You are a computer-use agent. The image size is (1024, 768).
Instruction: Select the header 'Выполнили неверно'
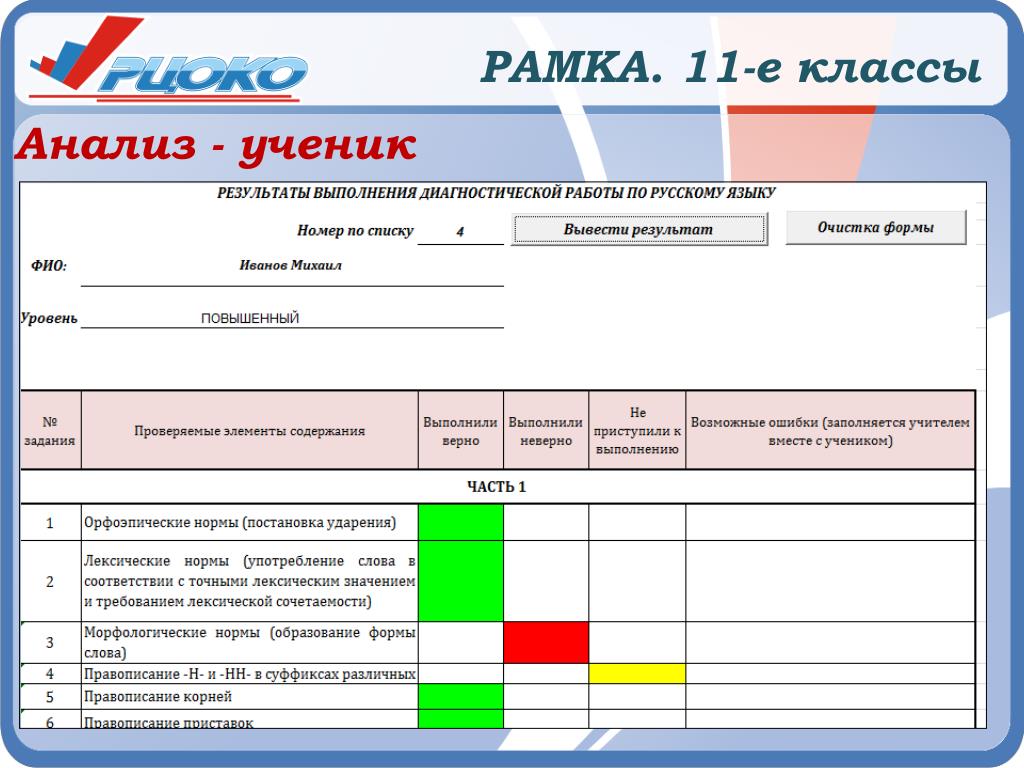click(546, 431)
